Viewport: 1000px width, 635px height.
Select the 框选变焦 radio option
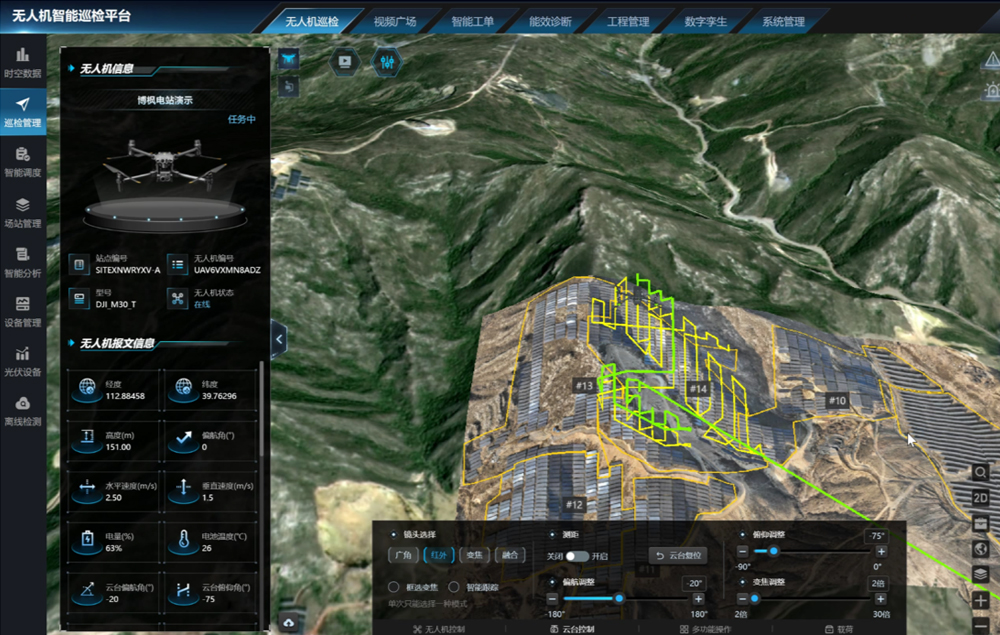(394, 587)
